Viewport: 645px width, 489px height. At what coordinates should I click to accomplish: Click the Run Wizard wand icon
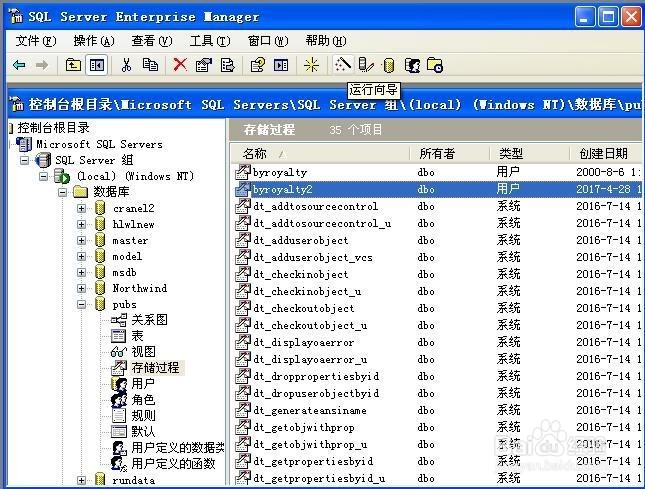pyautogui.click(x=343, y=65)
